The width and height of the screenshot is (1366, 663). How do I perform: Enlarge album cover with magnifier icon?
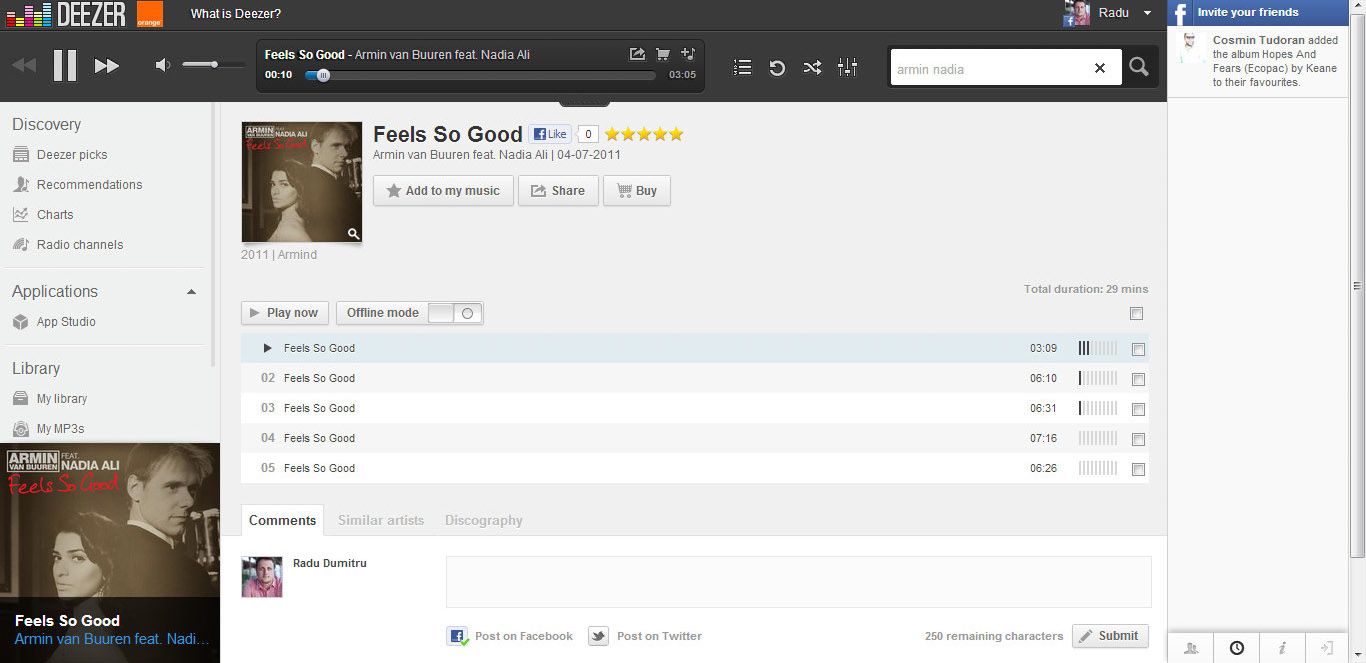point(353,234)
